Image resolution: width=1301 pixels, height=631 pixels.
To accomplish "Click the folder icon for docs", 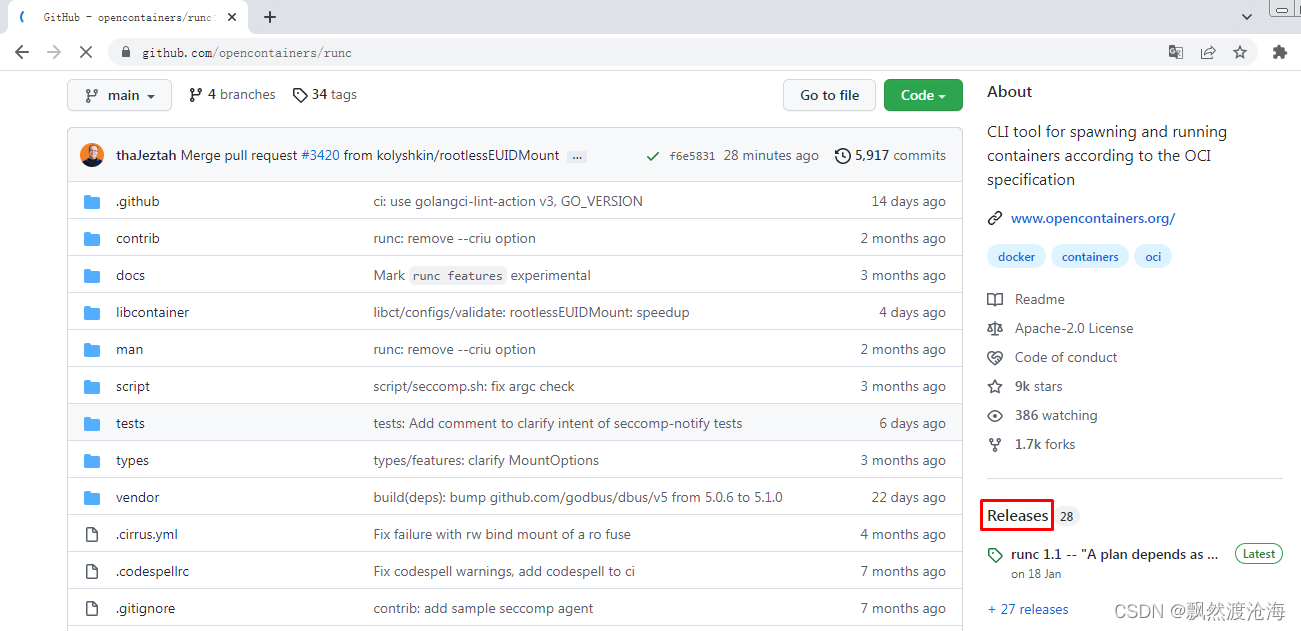I will [92, 275].
